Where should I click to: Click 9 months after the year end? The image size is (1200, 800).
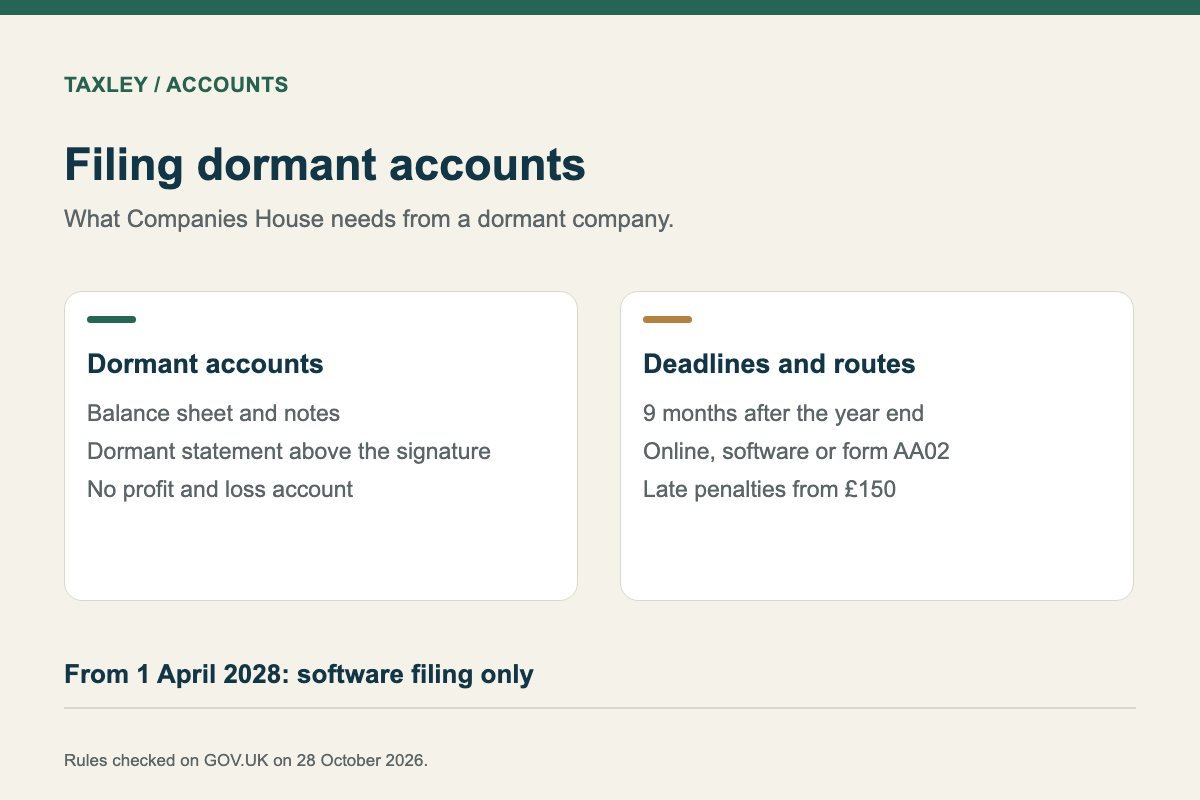pos(783,413)
